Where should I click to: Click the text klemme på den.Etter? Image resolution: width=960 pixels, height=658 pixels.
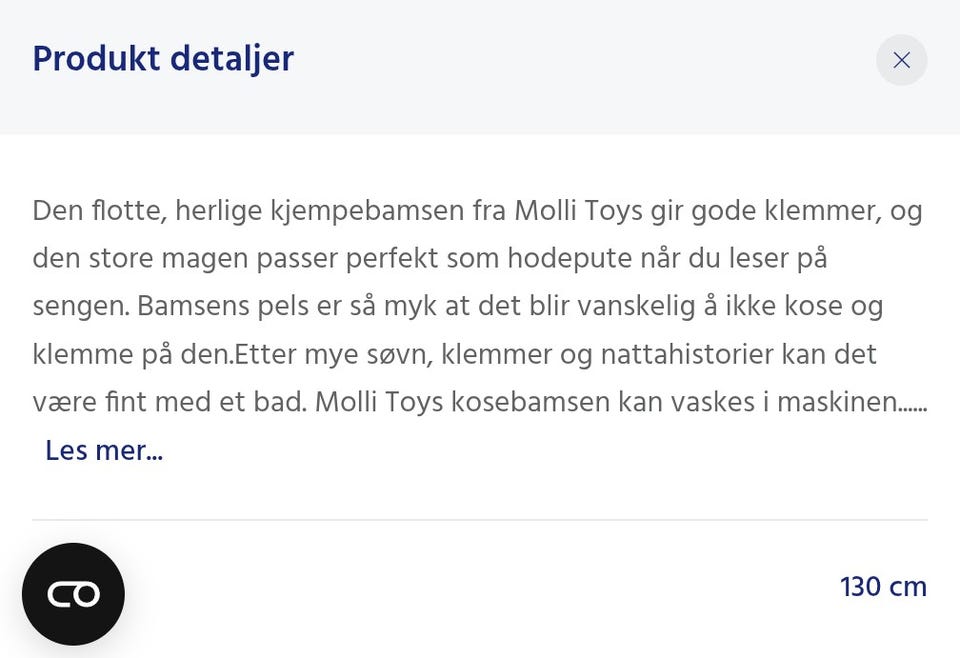click(x=165, y=354)
